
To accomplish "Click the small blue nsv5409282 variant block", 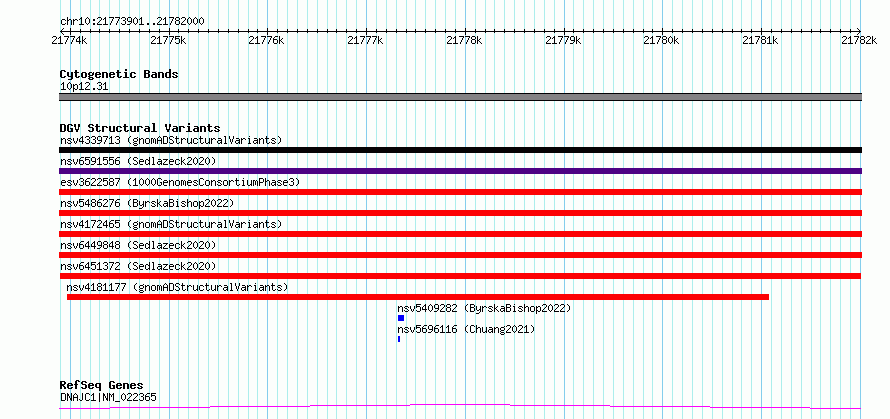I will point(401,318).
